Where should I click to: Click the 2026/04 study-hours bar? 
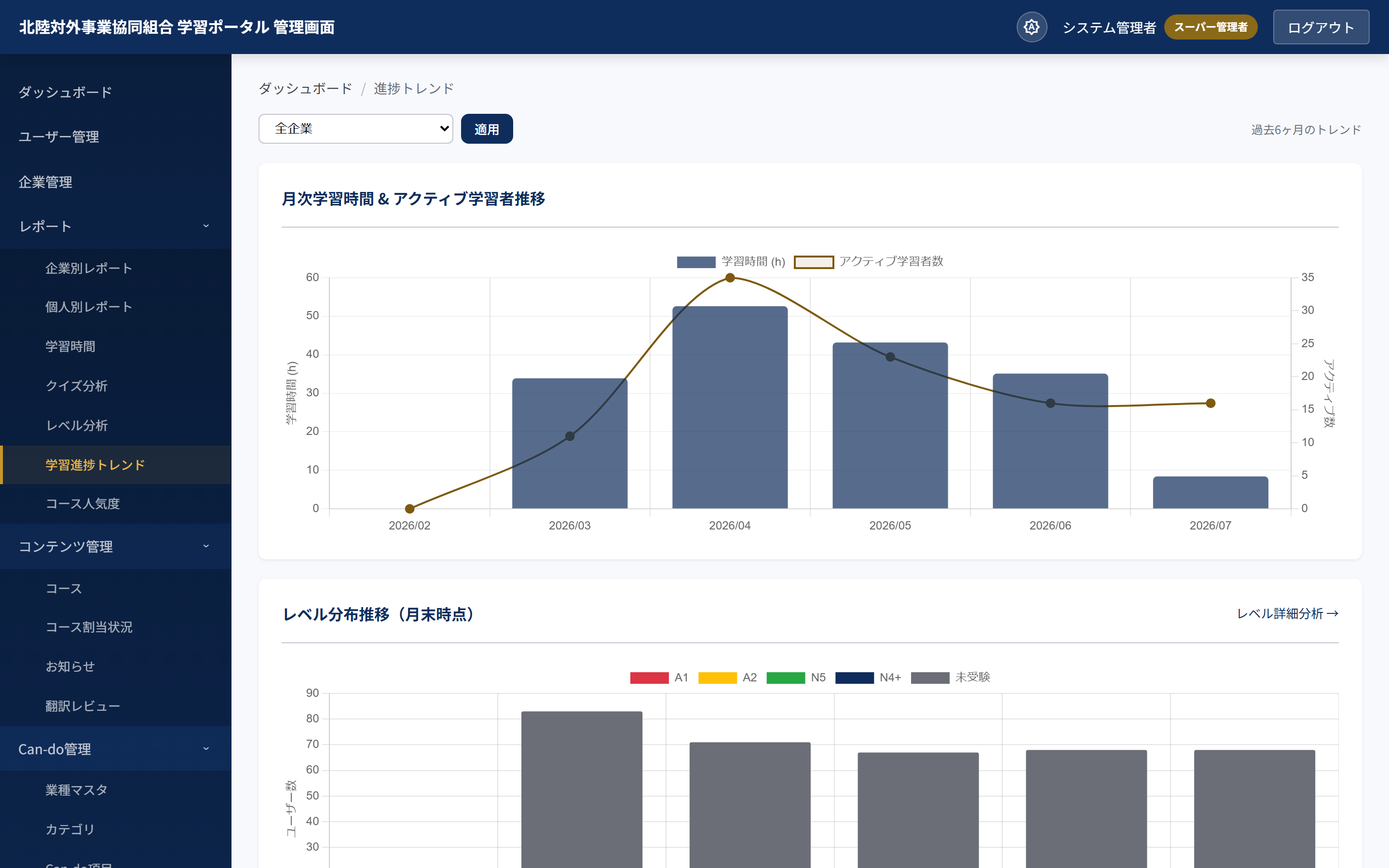point(730,407)
